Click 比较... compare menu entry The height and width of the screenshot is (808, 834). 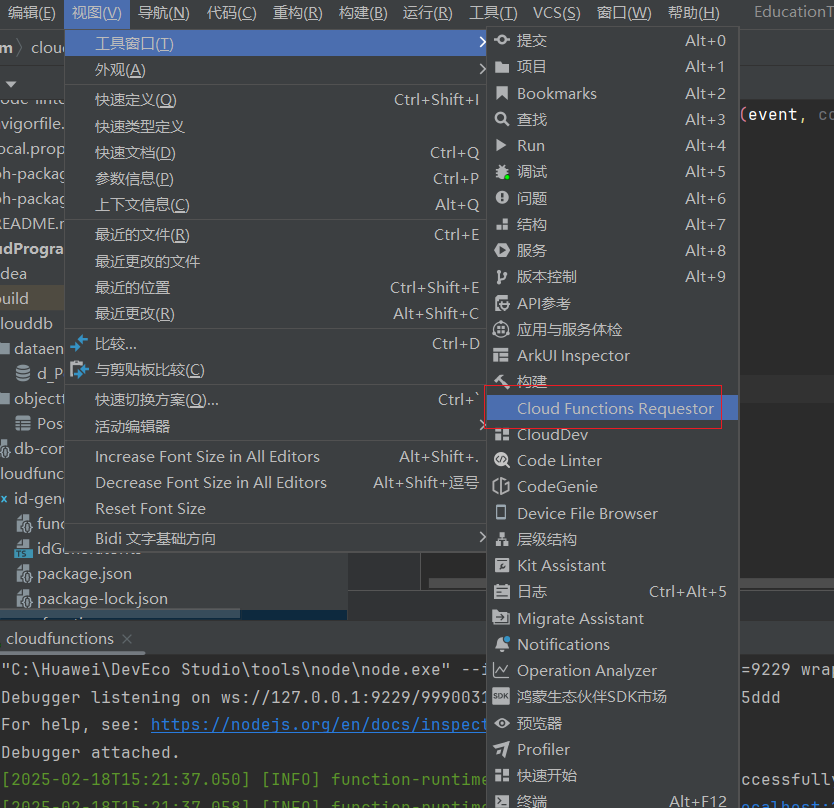pos(275,344)
